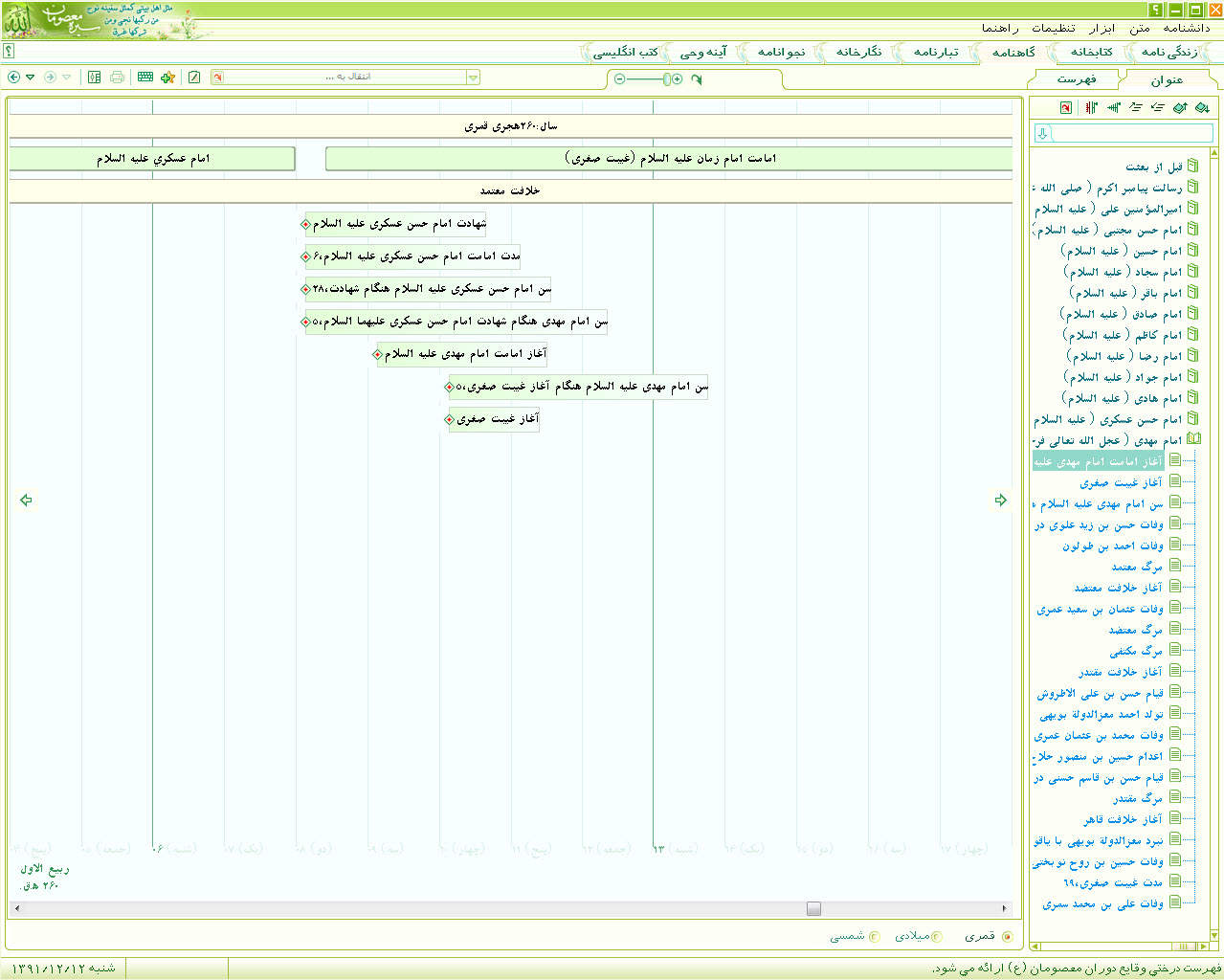Open the انتقال به dropdown list
Image resolution: width=1224 pixels, height=980 pixels.
point(473,78)
